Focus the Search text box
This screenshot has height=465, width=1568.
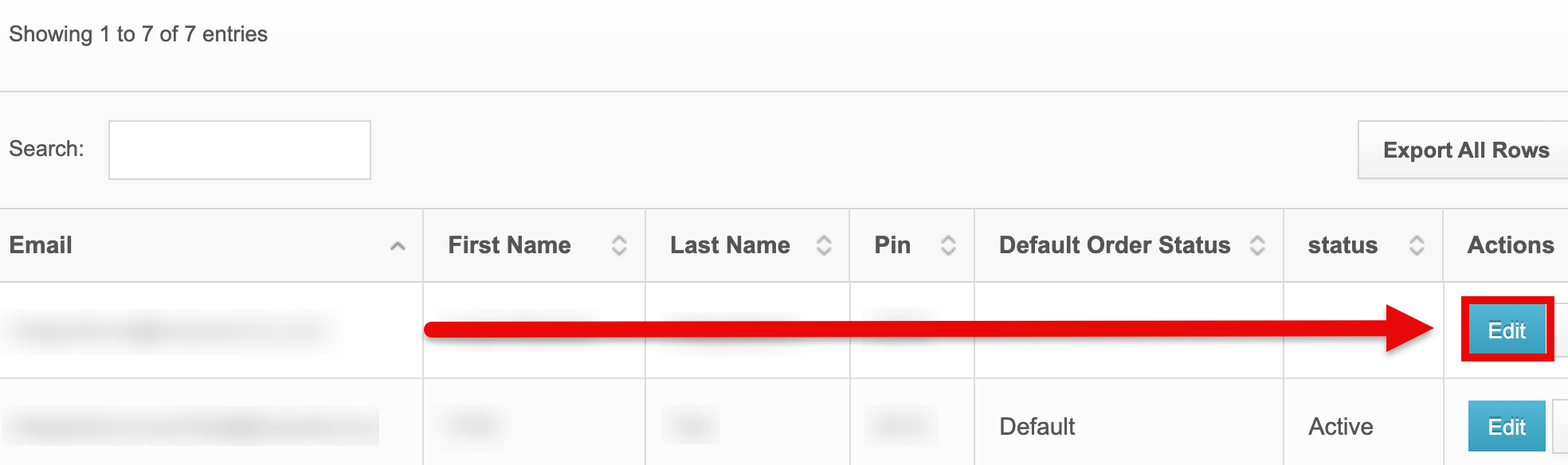click(x=240, y=150)
